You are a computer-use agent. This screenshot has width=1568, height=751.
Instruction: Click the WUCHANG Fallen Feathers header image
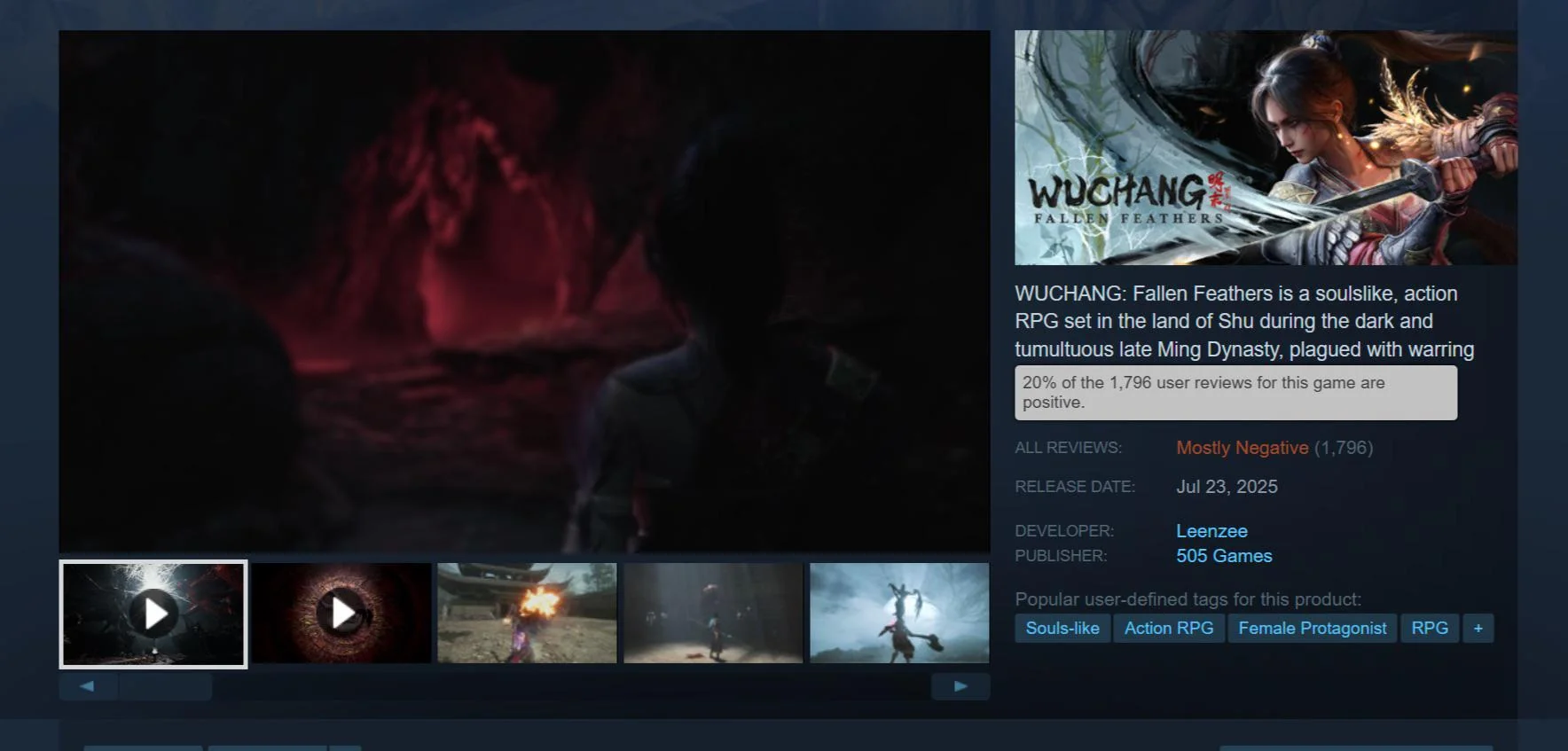[1266, 147]
